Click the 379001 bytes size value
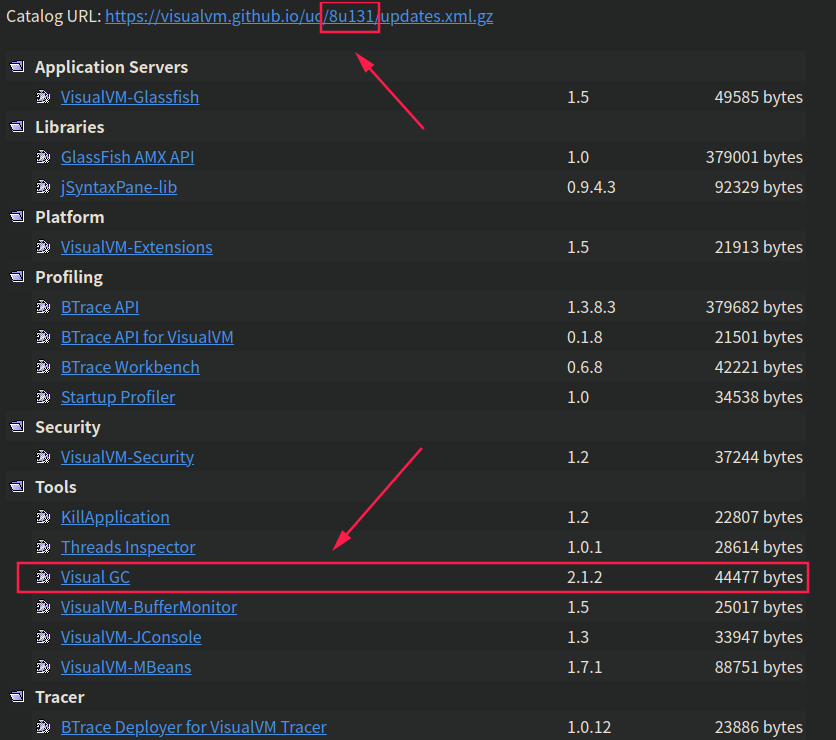This screenshot has width=836, height=740. [x=754, y=157]
